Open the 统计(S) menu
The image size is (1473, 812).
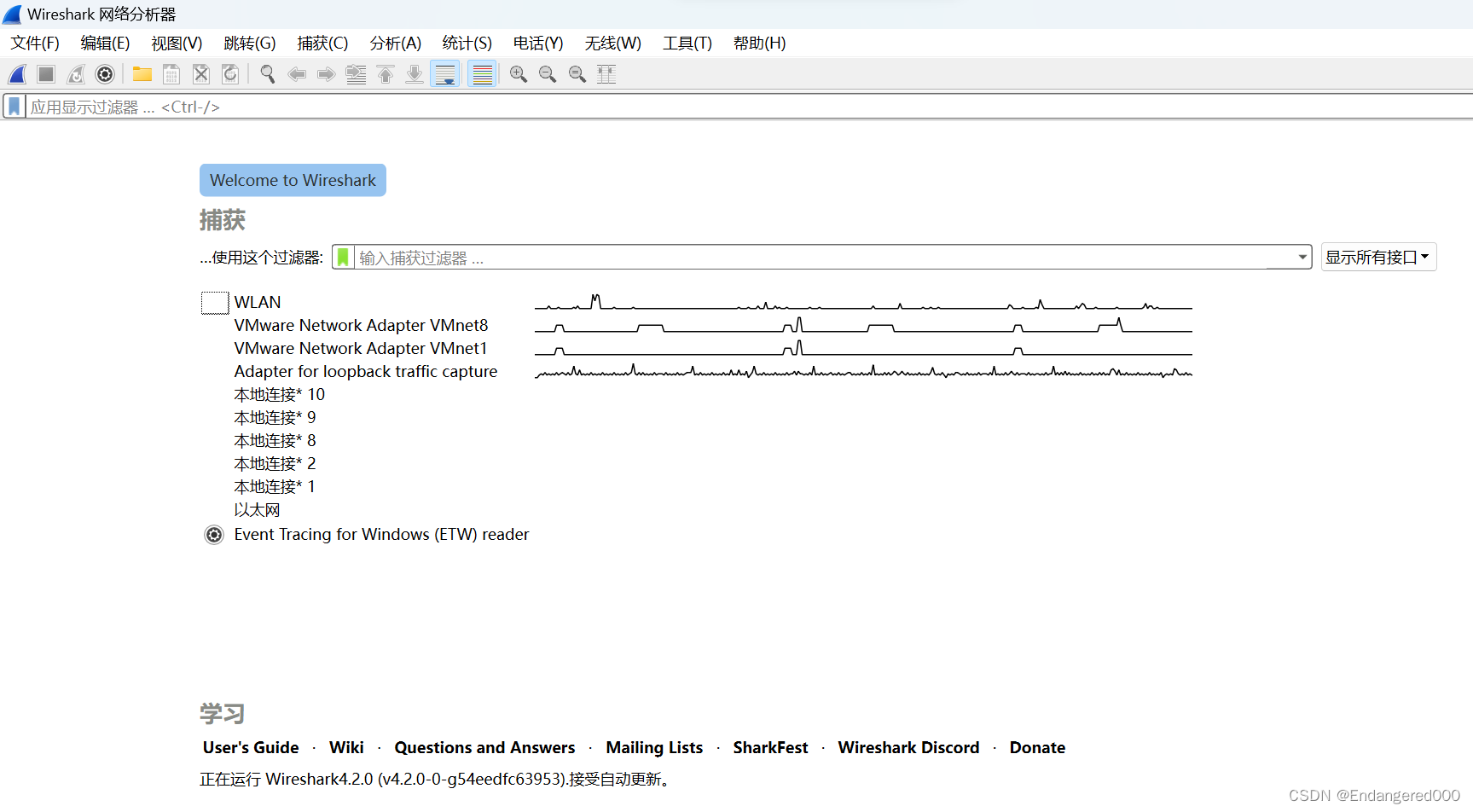(x=467, y=43)
